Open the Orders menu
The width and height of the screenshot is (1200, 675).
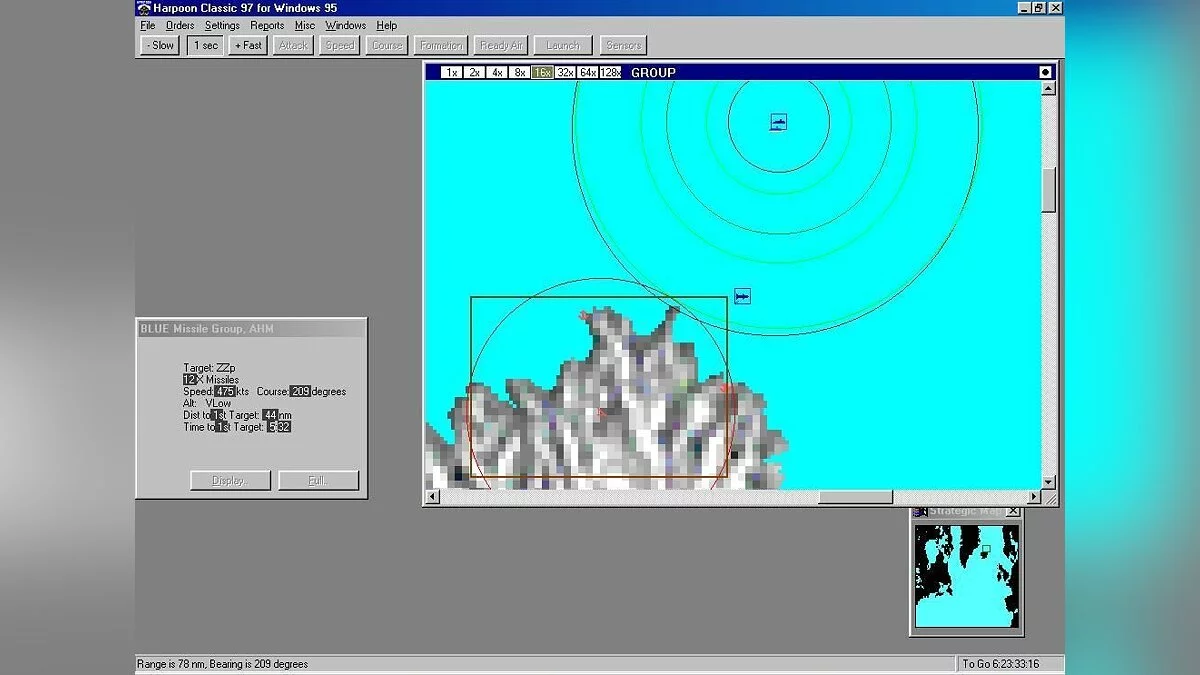(x=180, y=25)
